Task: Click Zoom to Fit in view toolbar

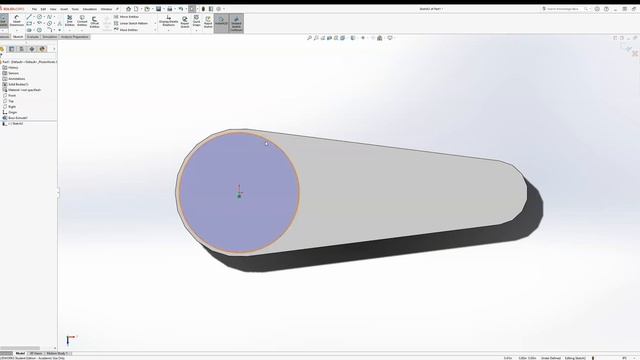Action: [x=309, y=38]
